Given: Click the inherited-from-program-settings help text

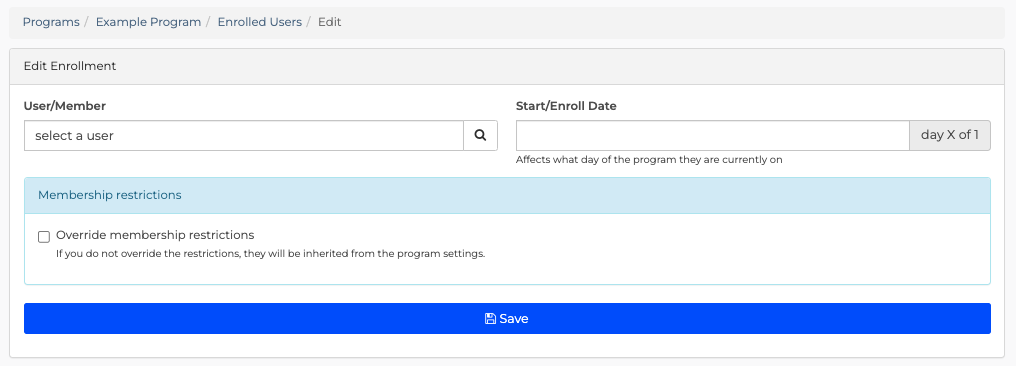Looking at the screenshot, I should coord(270,253).
